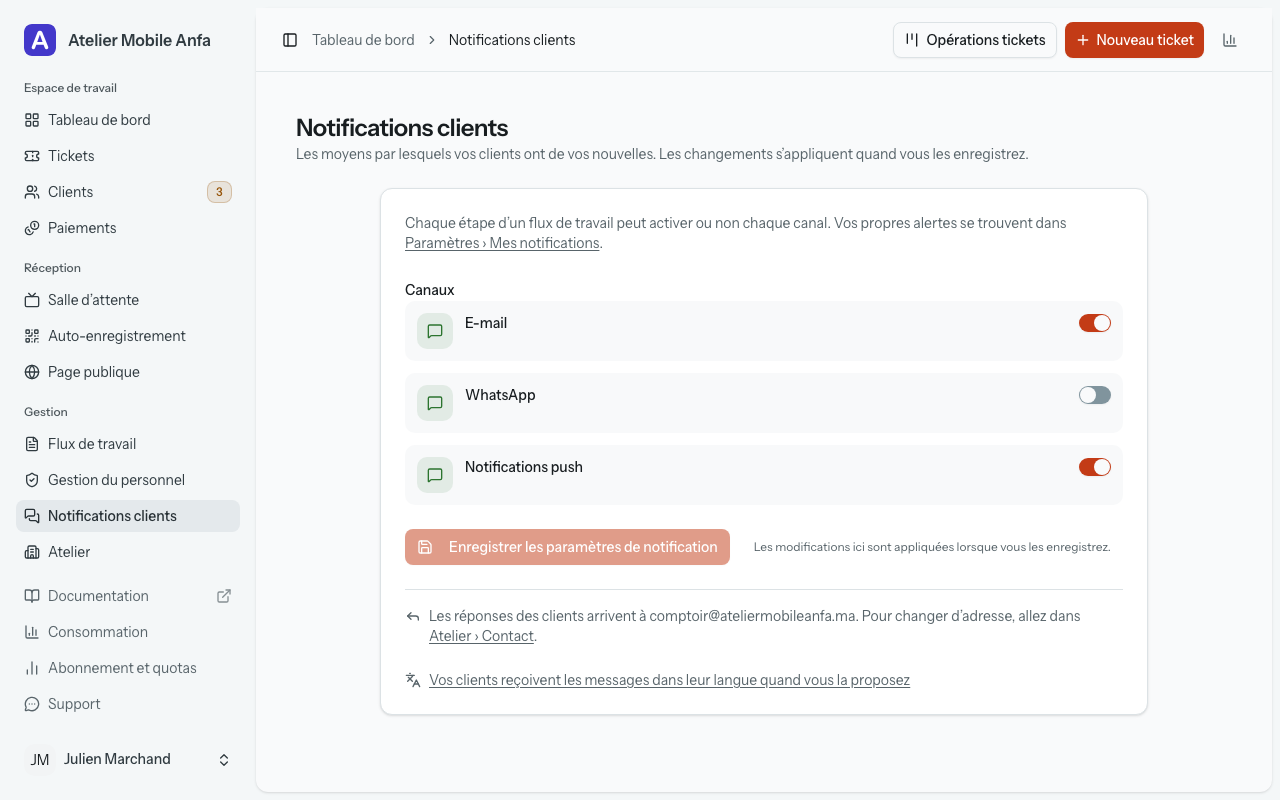Go to Auto-enregistrement

click(128, 336)
